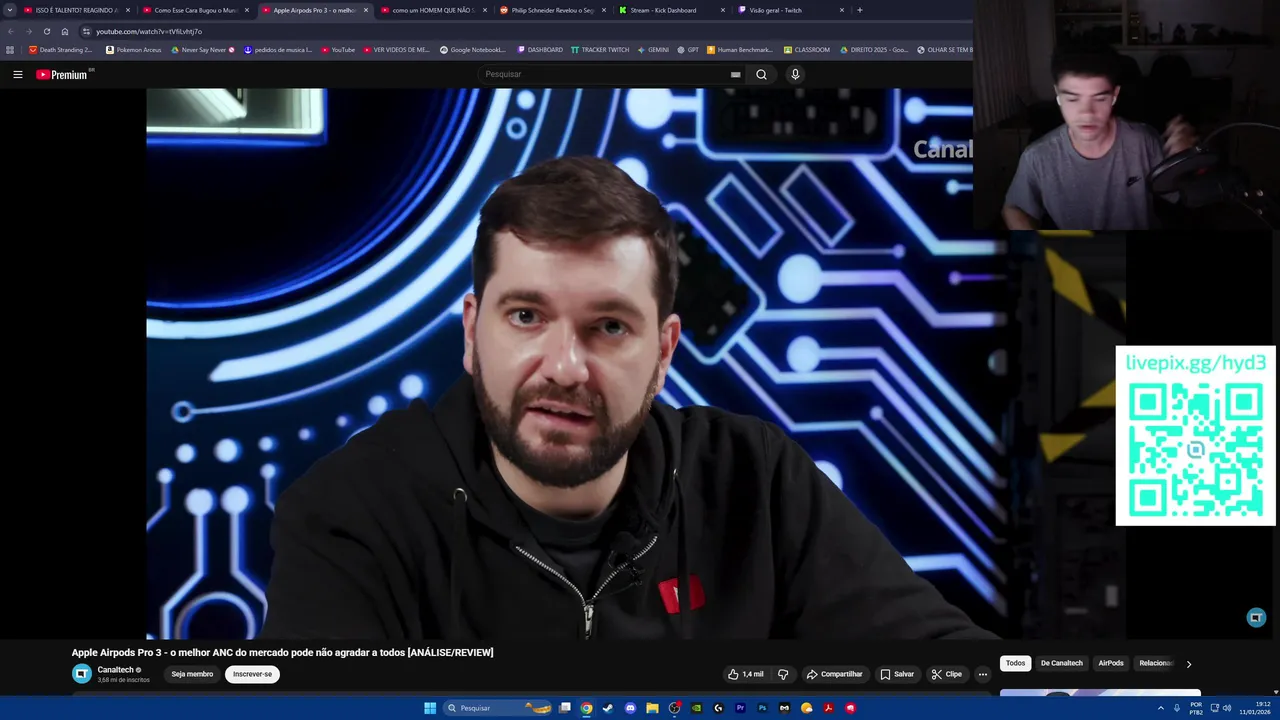Click the livepix.gg/hyd3 QR code

[1195, 448]
